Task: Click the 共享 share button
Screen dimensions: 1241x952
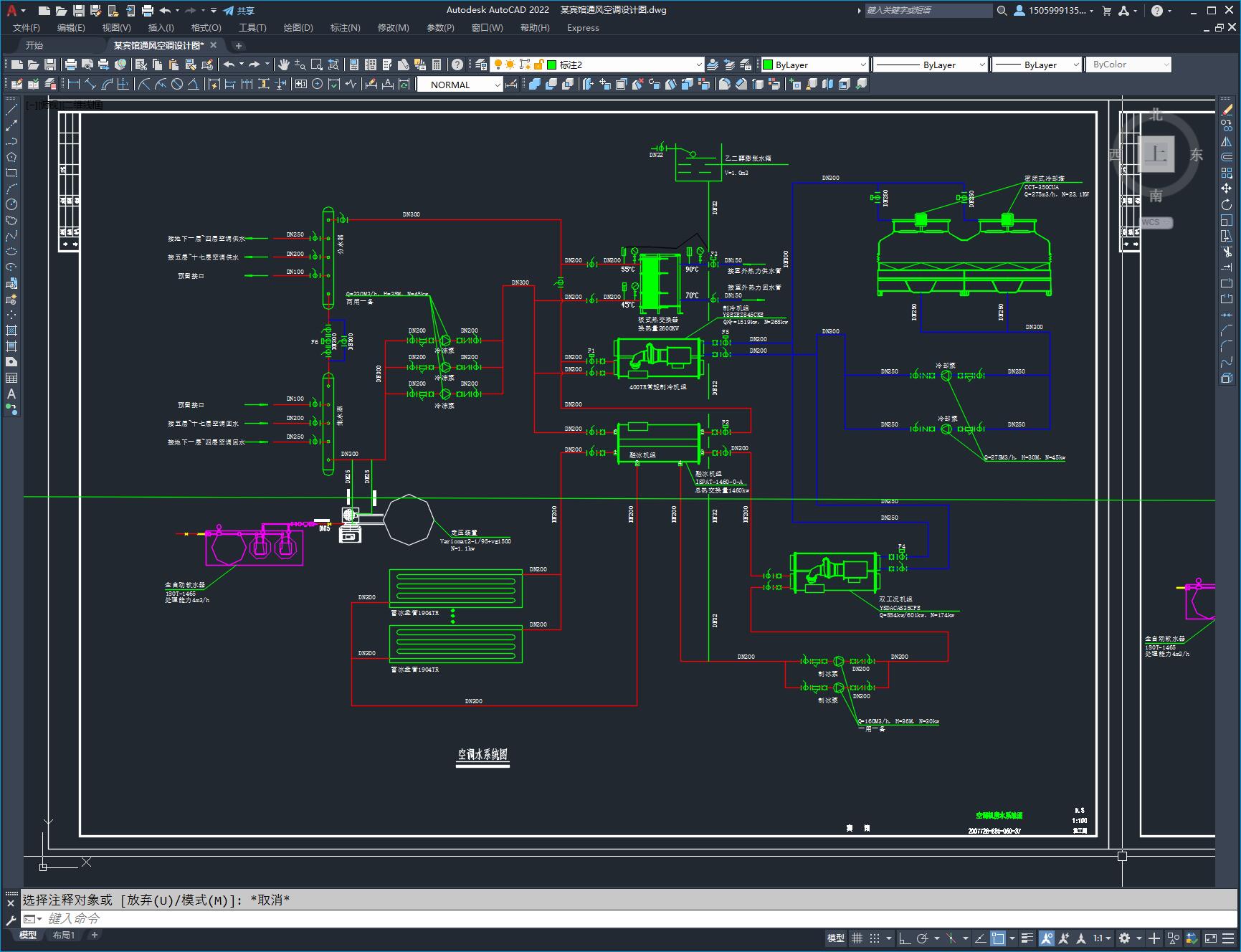Action: coord(239,11)
